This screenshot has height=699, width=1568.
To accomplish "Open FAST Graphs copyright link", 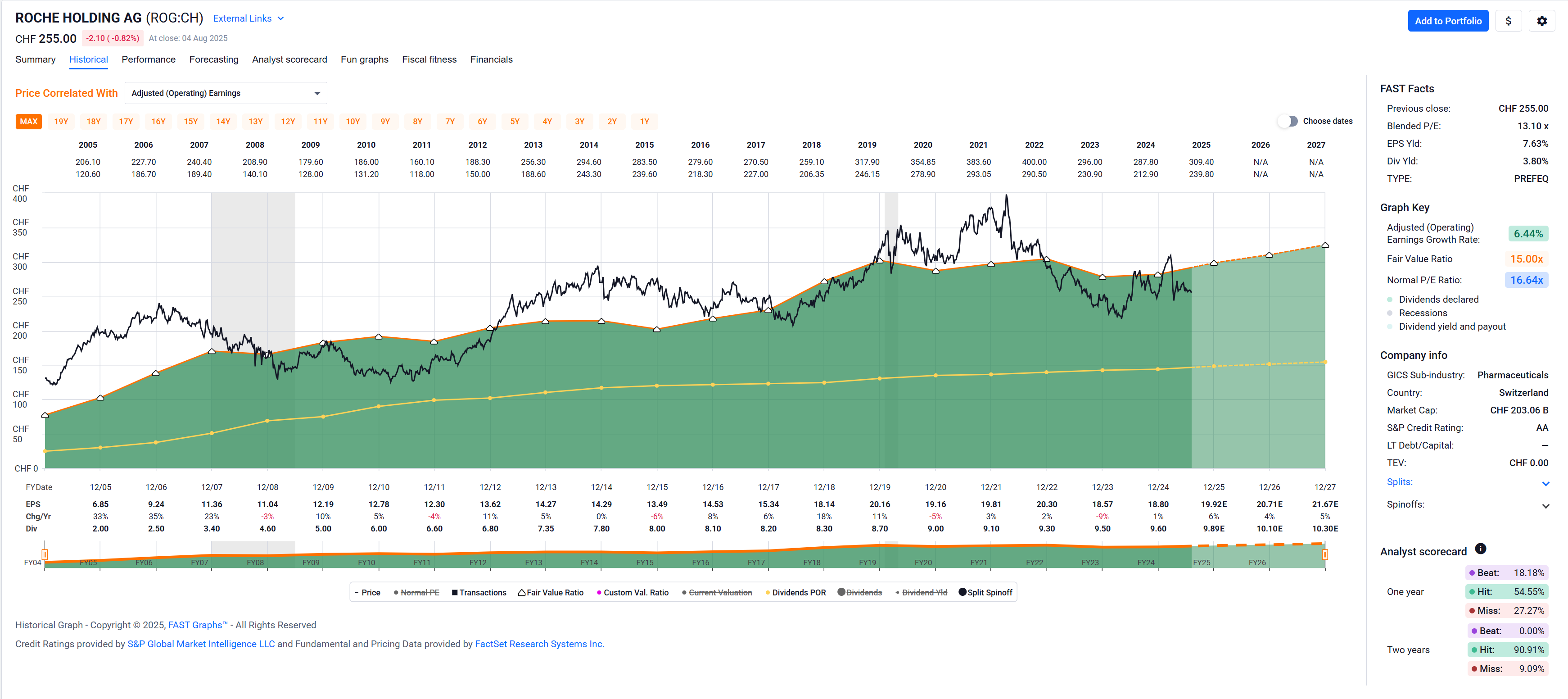I will point(197,625).
